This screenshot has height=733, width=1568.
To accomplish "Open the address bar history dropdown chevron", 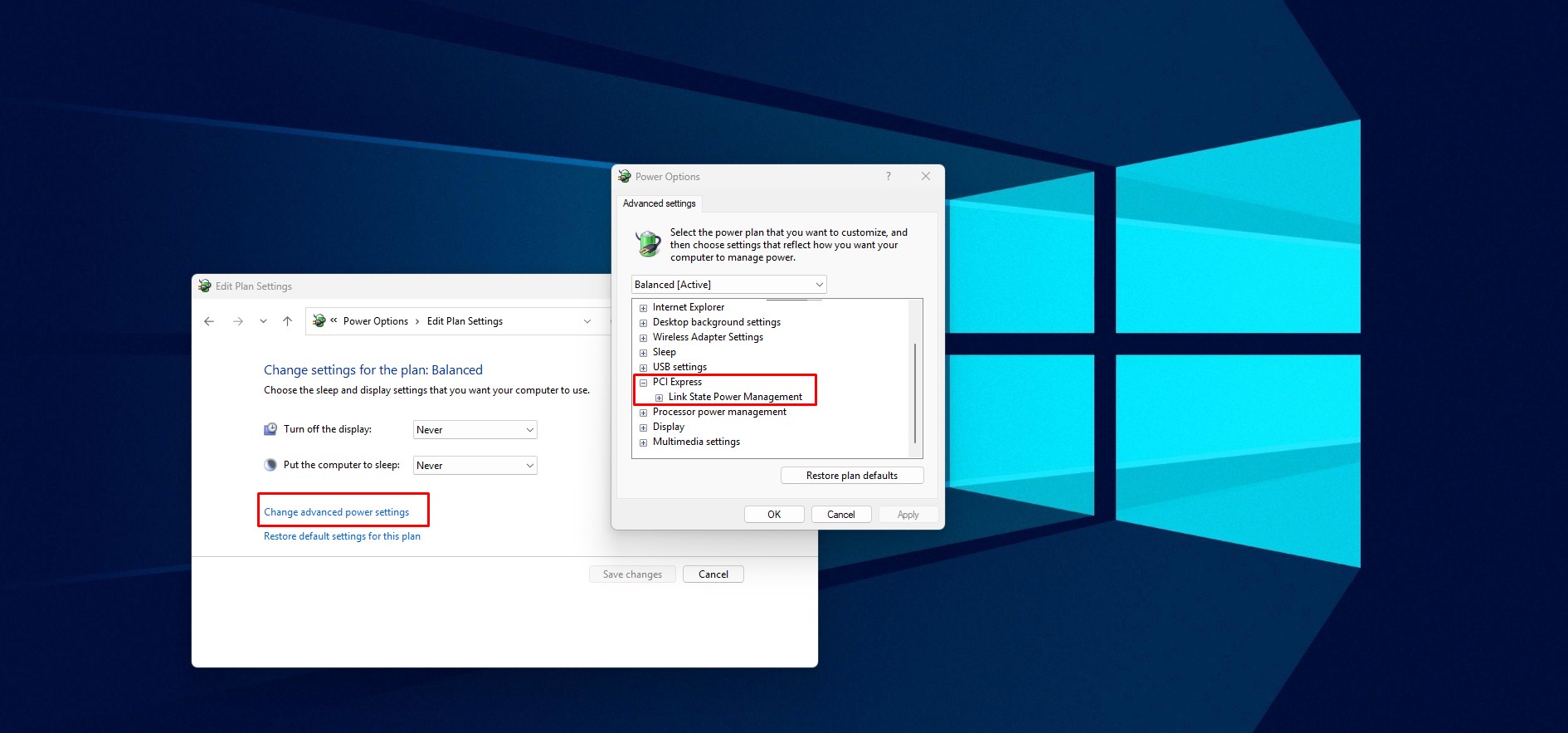I will pos(587,321).
